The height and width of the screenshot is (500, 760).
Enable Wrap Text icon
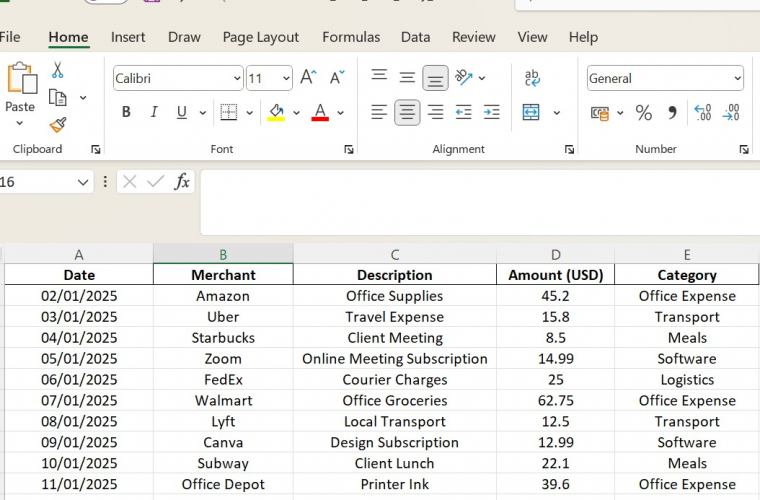pyautogui.click(x=532, y=78)
